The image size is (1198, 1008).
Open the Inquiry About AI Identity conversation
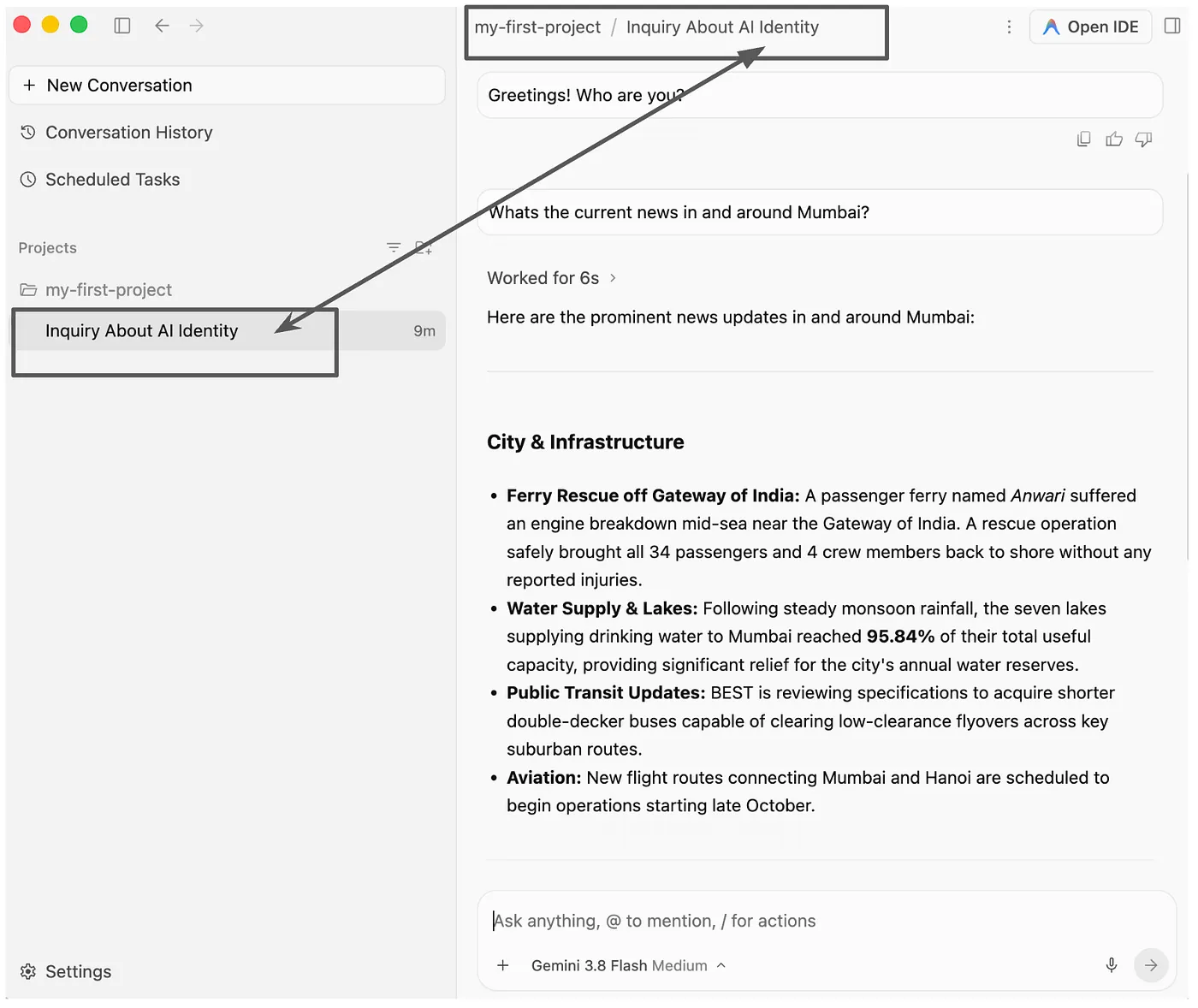click(x=229, y=331)
